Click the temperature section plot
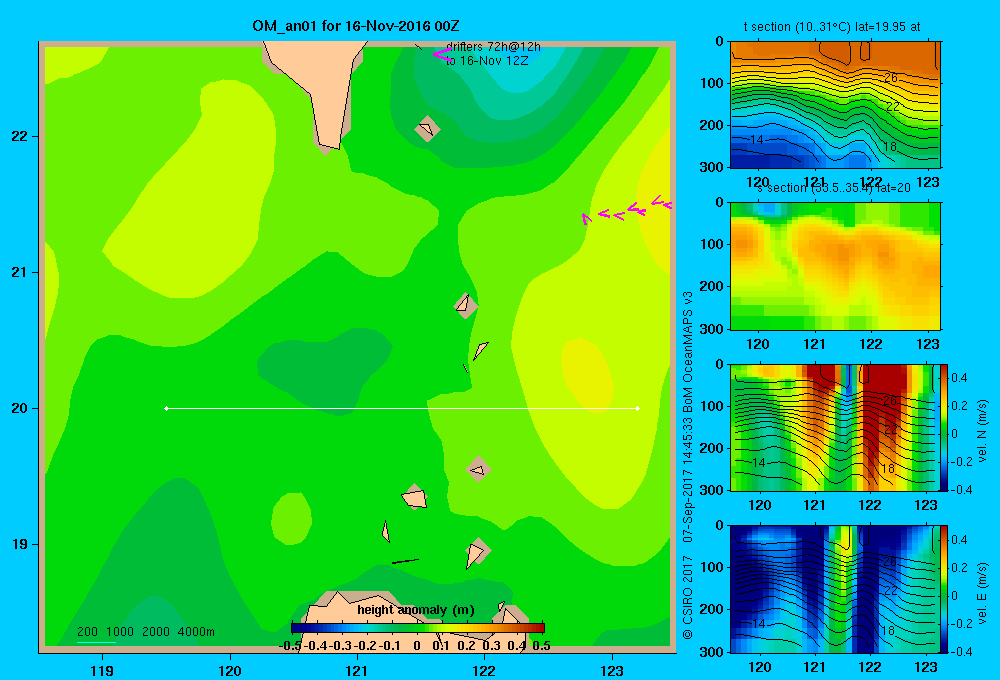This screenshot has width=1000, height=680. [835, 105]
